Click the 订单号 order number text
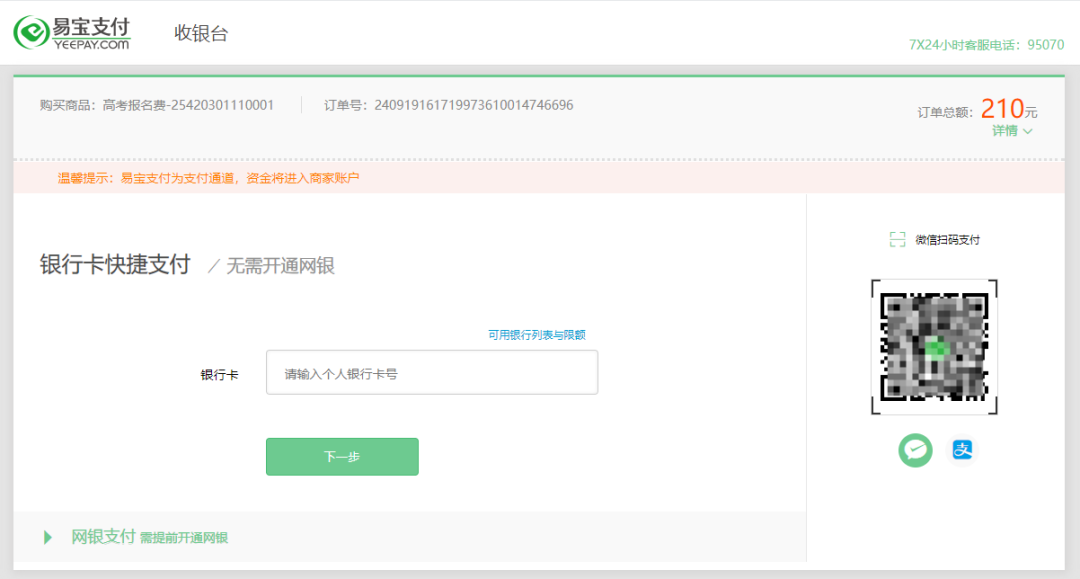 click(x=449, y=105)
